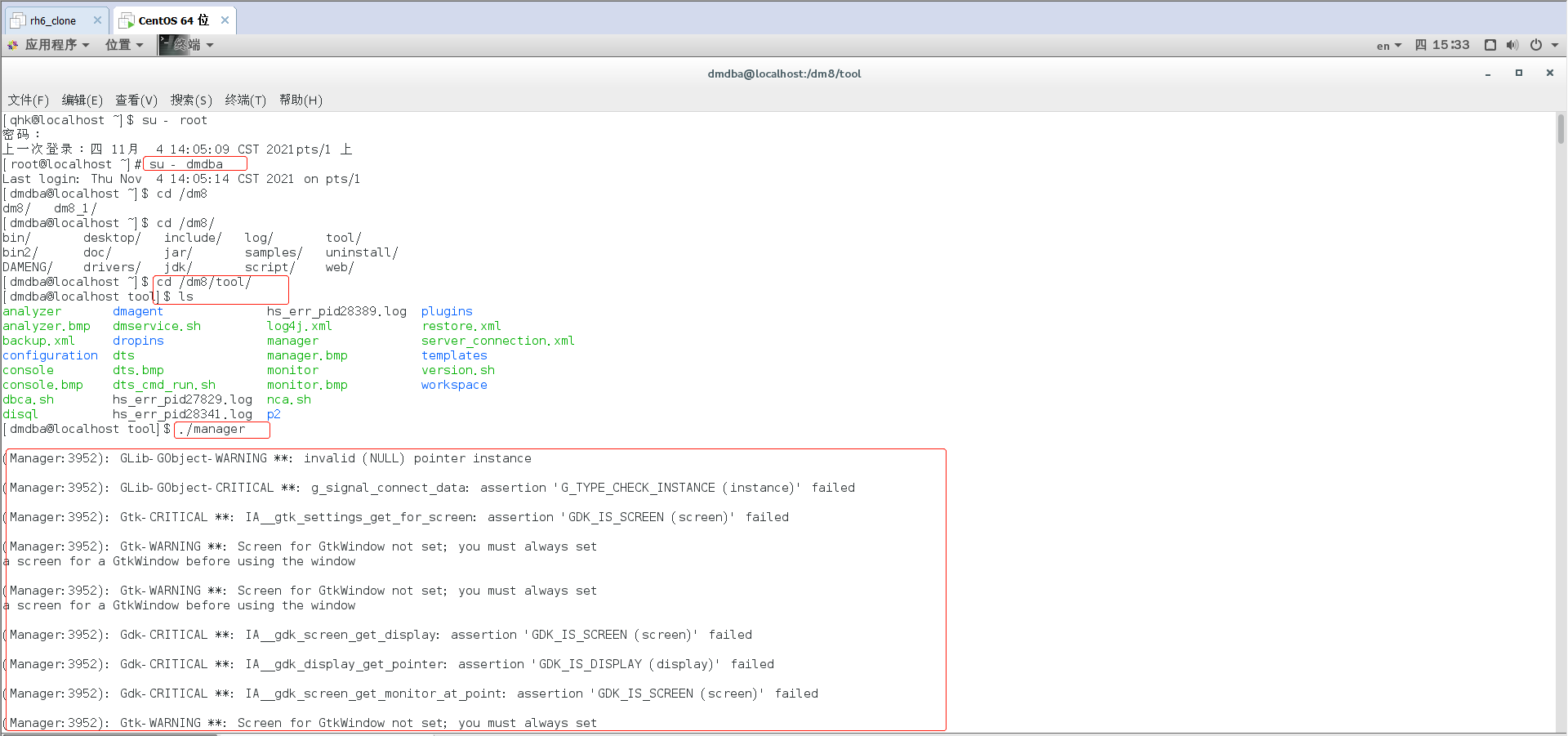Click the window title dmdba@localhost:/dm8/tool
Screen dimensions: 1568x736
point(784,74)
